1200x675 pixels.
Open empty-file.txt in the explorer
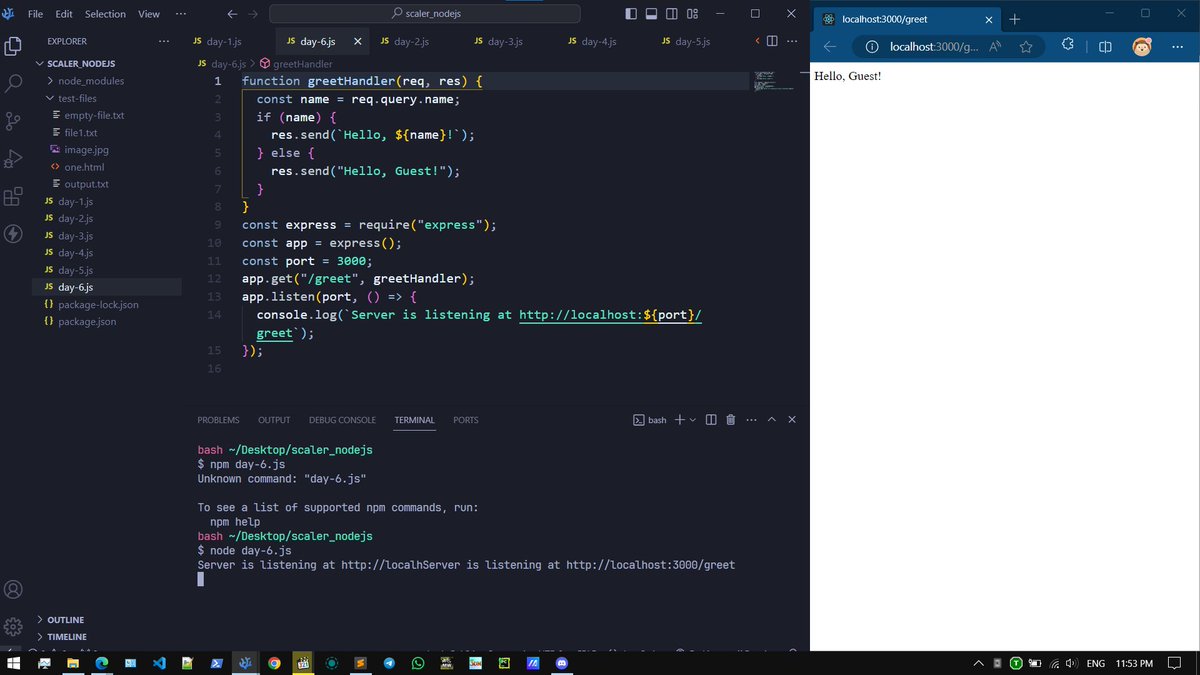(94, 115)
